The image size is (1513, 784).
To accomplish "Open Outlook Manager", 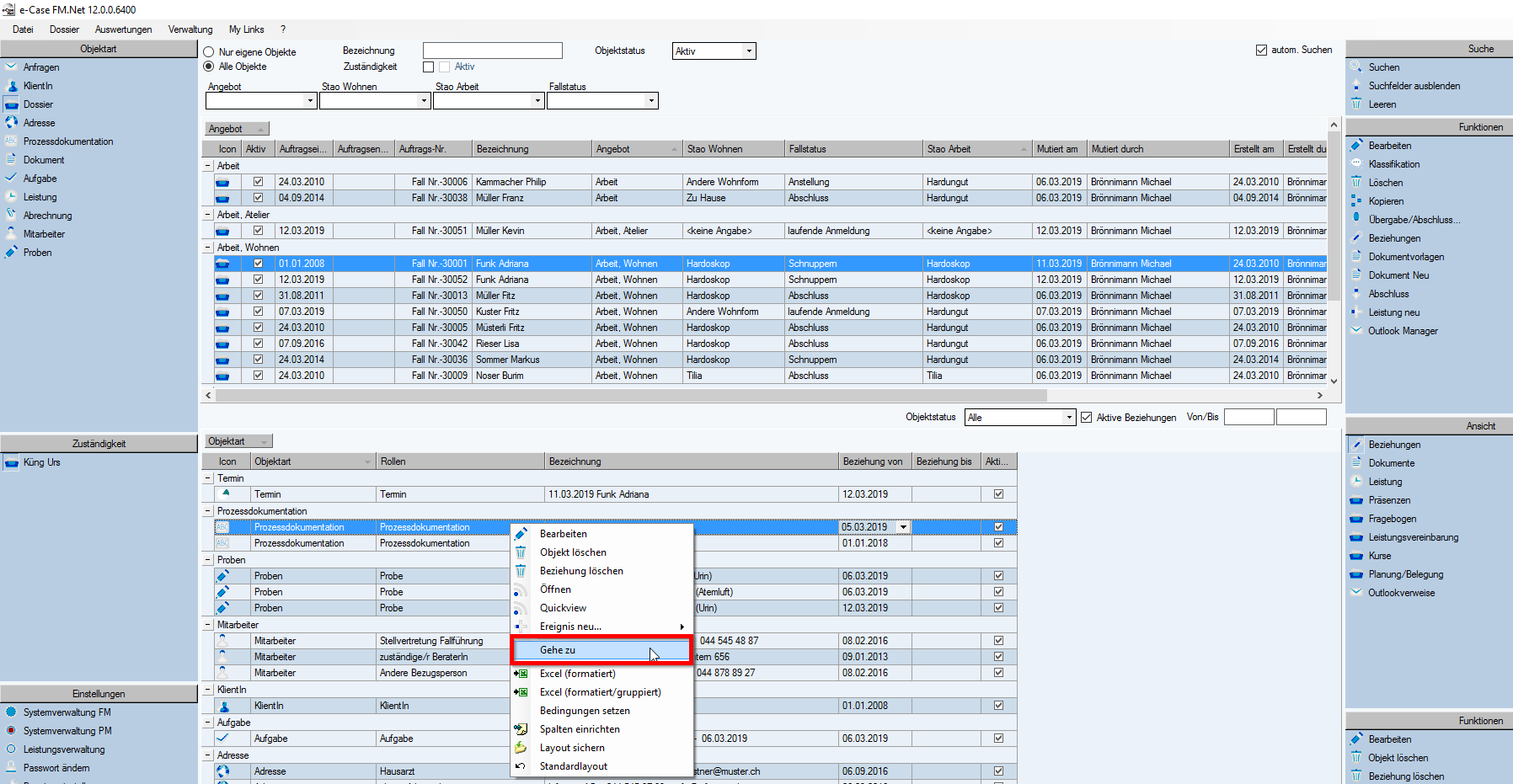I will (x=1403, y=331).
